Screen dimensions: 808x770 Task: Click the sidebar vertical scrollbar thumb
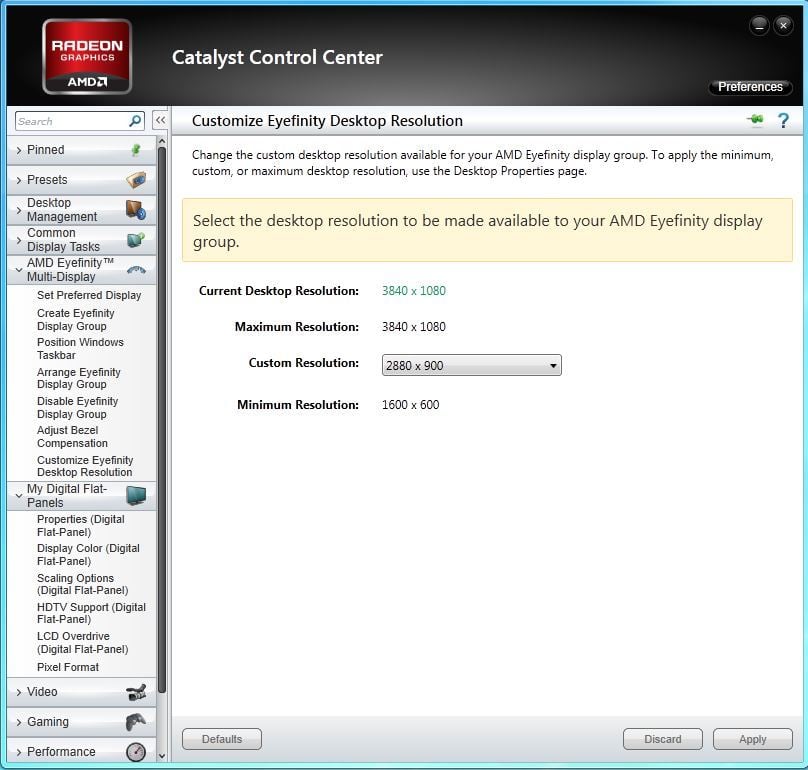(162, 420)
